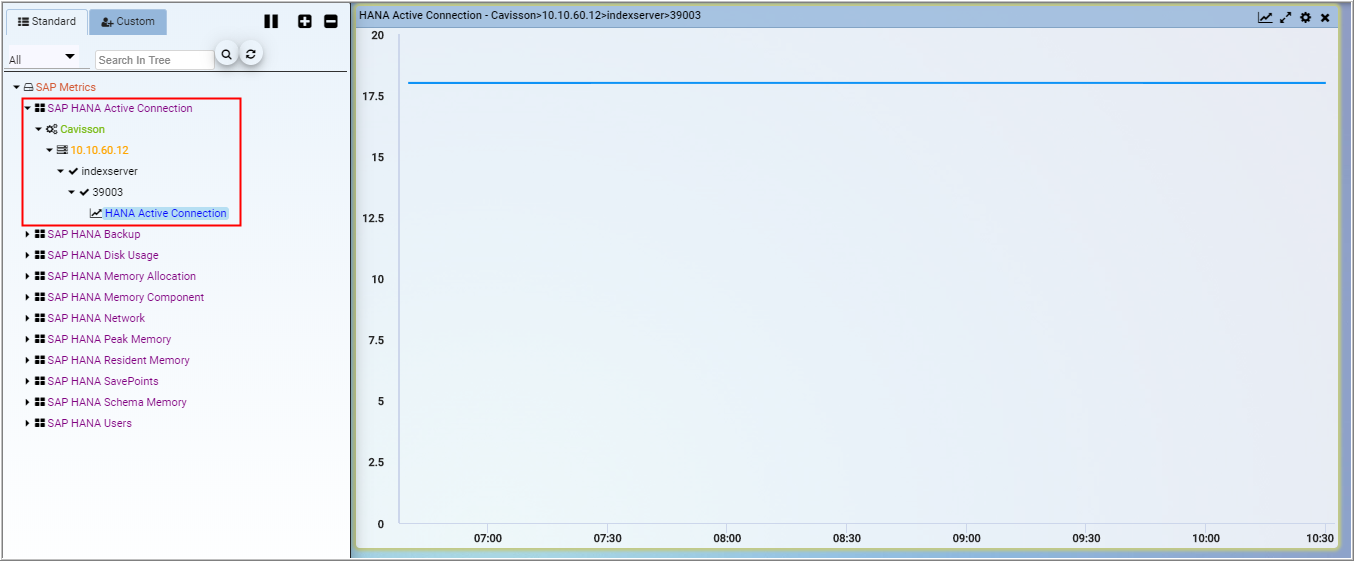1354x561 pixels.
Task: Open graph settings gear icon
Action: 1305,17
